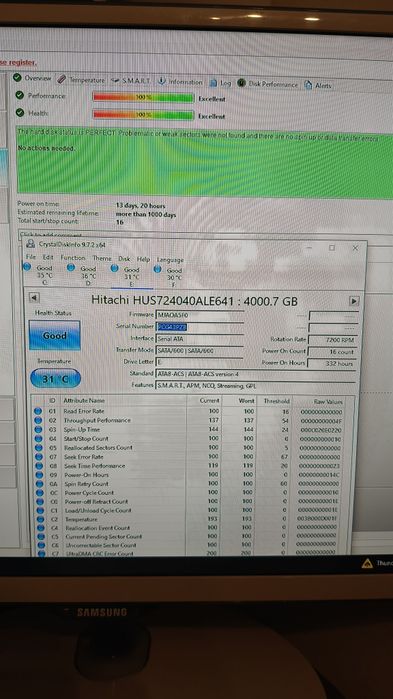The image size is (393, 699).
Task: Switch to the Temperature tab
Action: [x=81, y=80]
